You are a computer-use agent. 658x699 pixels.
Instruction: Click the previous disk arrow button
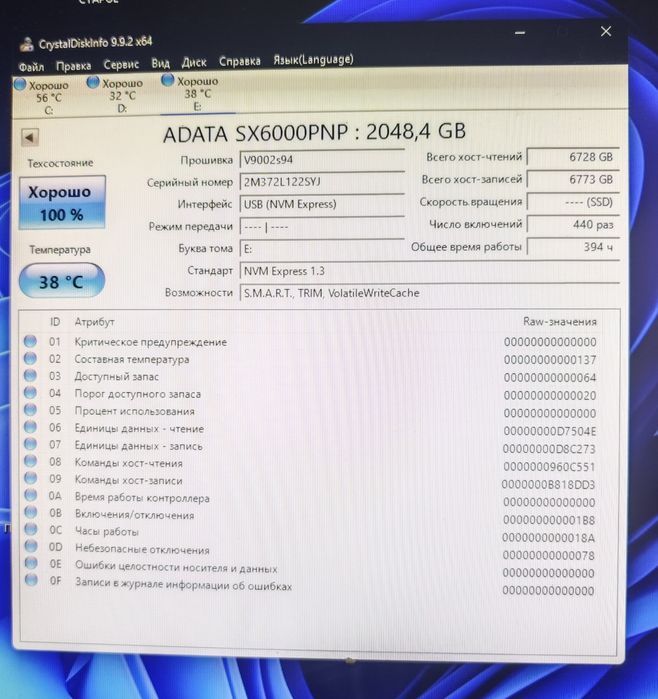coord(30,137)
